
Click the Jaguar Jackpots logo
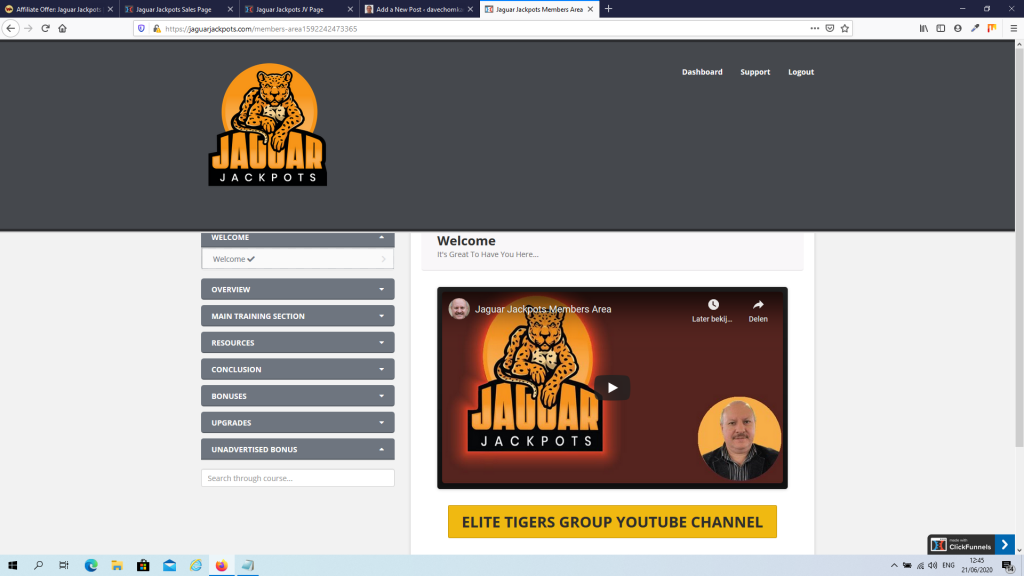click(x=268, y=125)
